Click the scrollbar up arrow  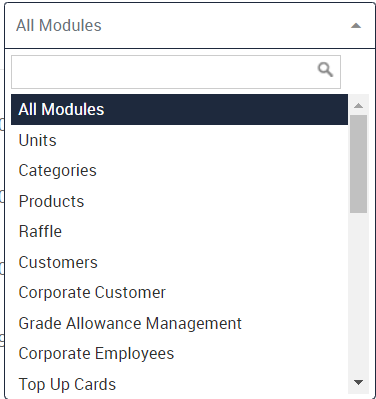359,106
